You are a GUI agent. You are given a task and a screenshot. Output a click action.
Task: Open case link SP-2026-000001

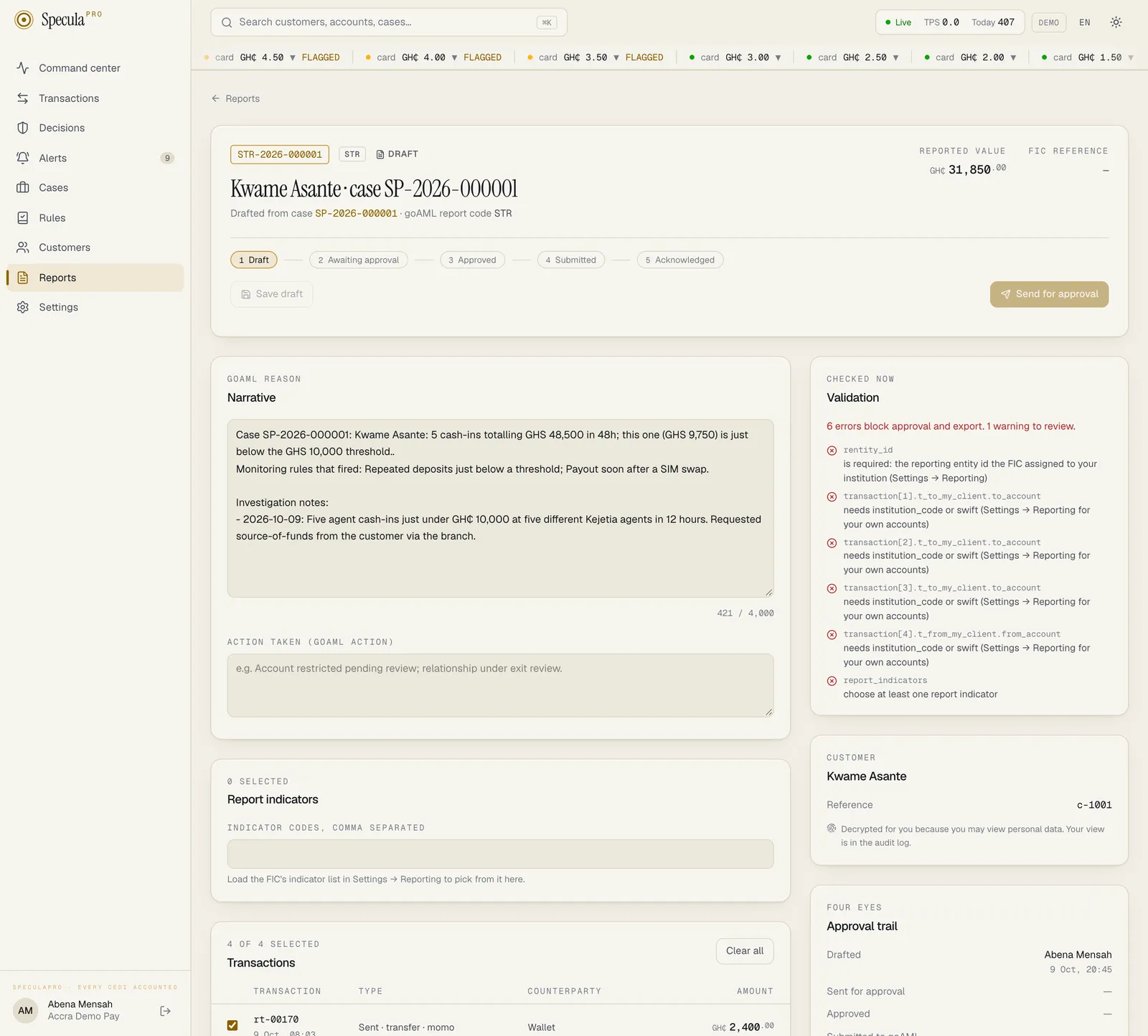click(356, 213)
